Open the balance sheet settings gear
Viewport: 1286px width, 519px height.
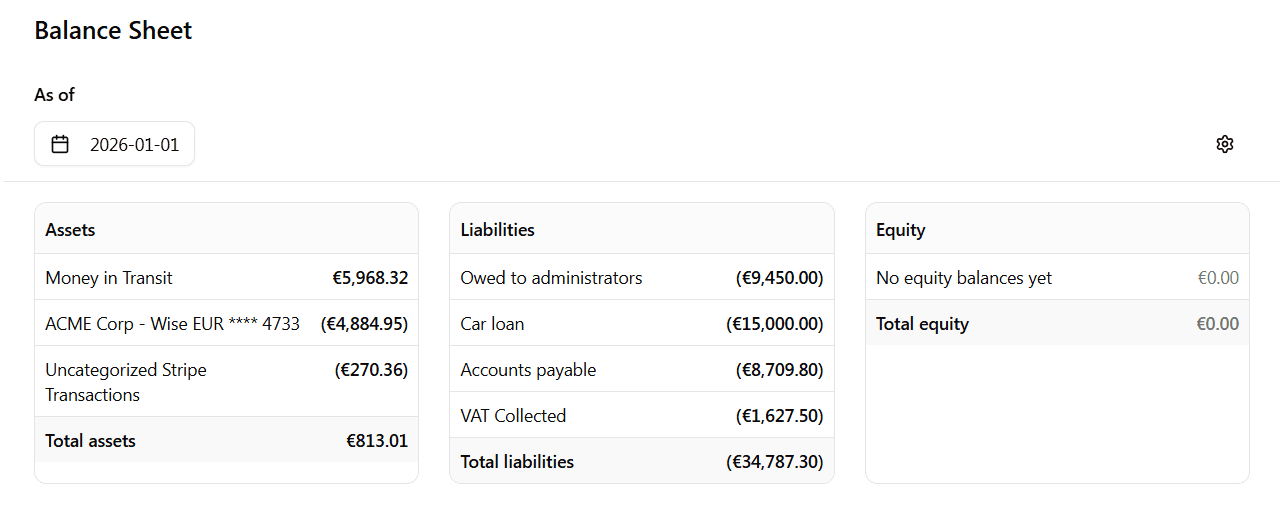click(1225, 144)
